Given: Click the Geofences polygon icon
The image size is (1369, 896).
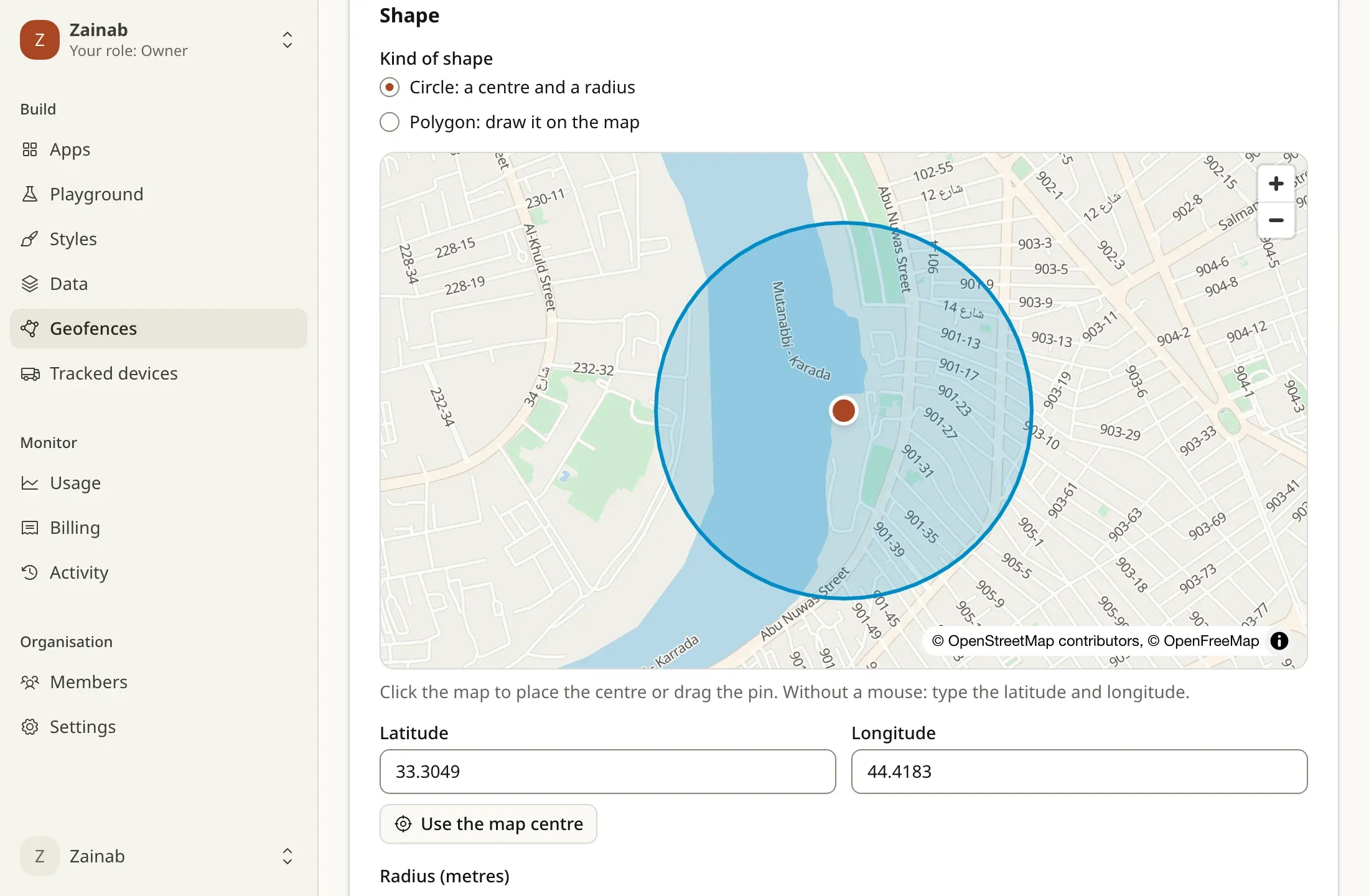Looking at the screenshot, I should coord(30,329).
